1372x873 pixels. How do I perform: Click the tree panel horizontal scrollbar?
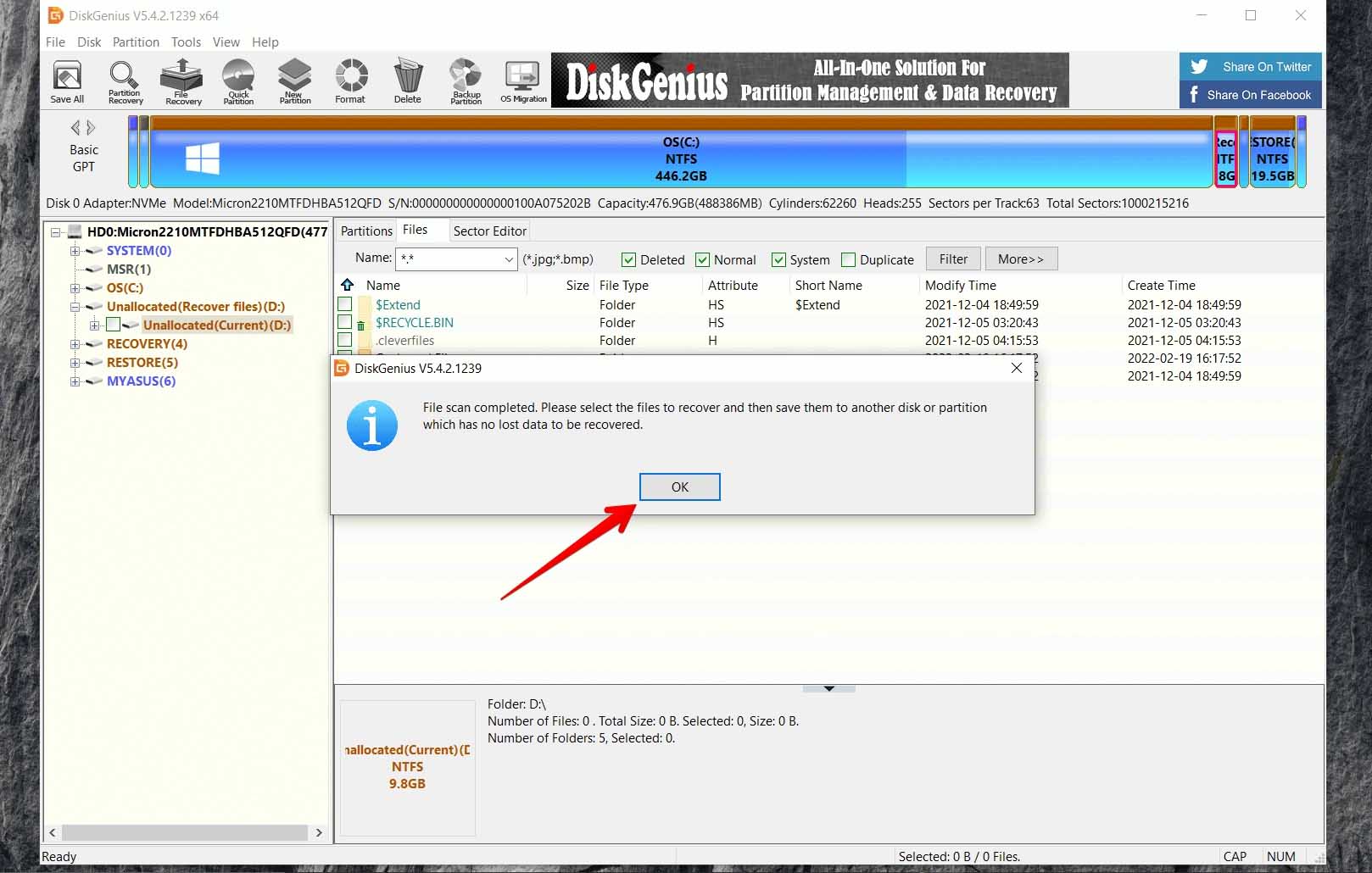[185, 832]
